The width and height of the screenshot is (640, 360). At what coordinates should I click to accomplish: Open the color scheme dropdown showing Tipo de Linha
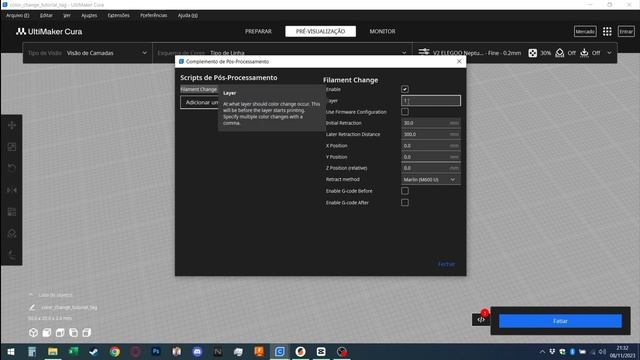tap(282, 53)
